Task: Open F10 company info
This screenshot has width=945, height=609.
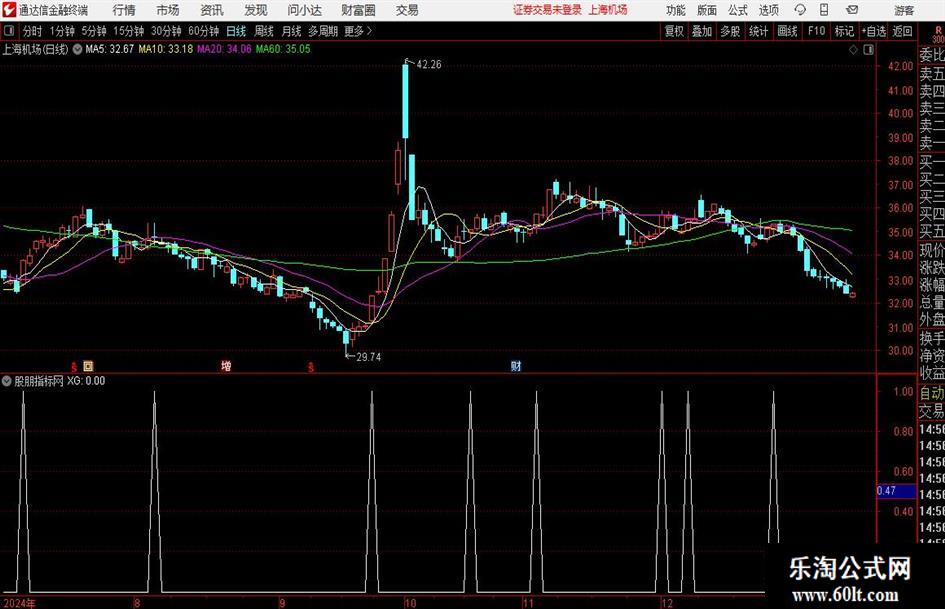Action: (x=816, y=31)
